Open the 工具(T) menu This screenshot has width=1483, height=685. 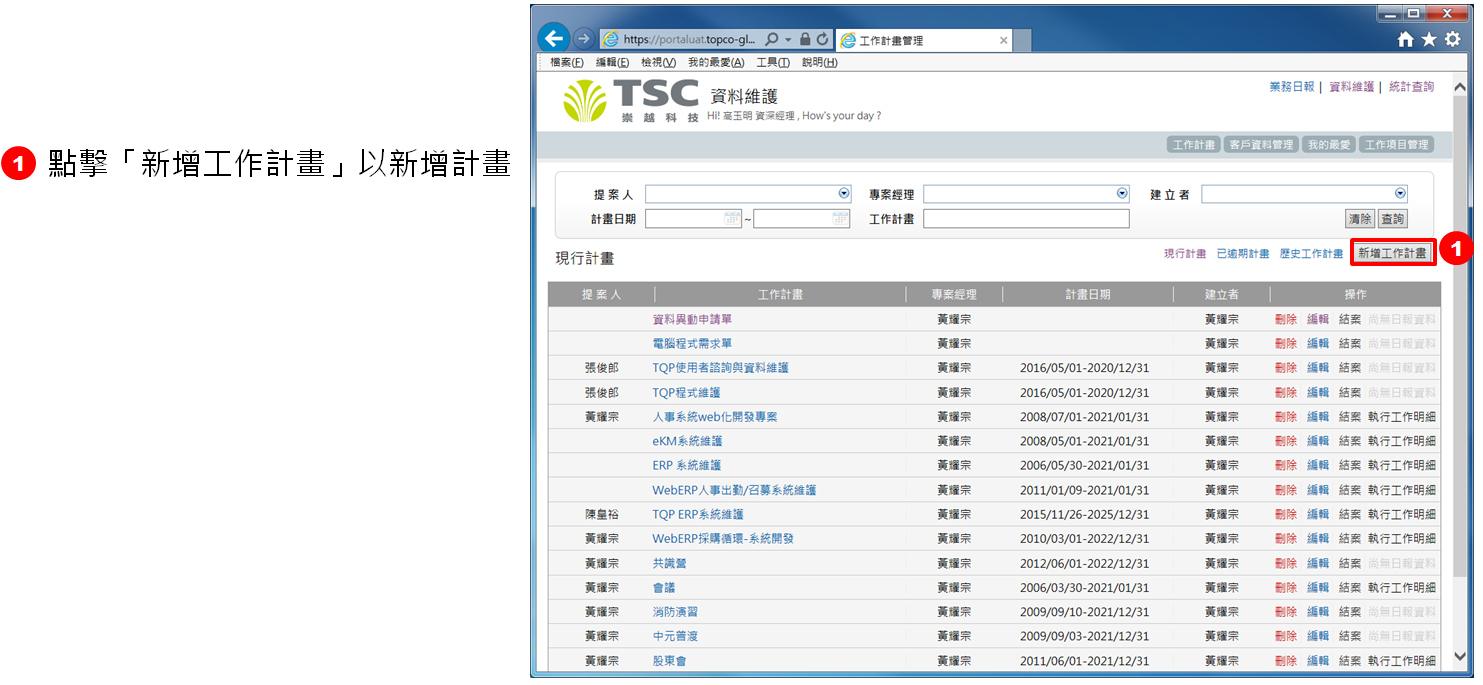pyautogui.click(x=772, y=62)
